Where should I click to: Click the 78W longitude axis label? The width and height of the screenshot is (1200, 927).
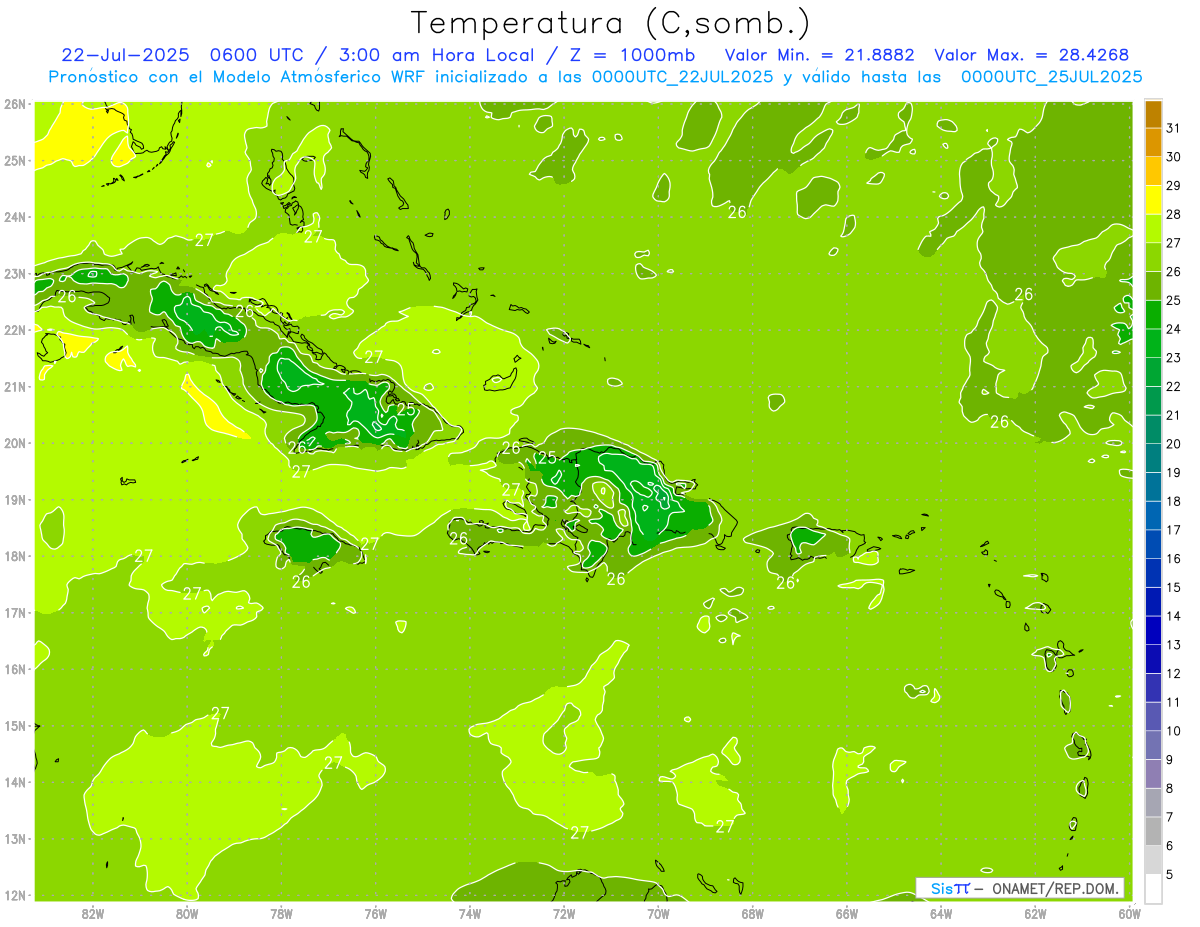[281, 913]
